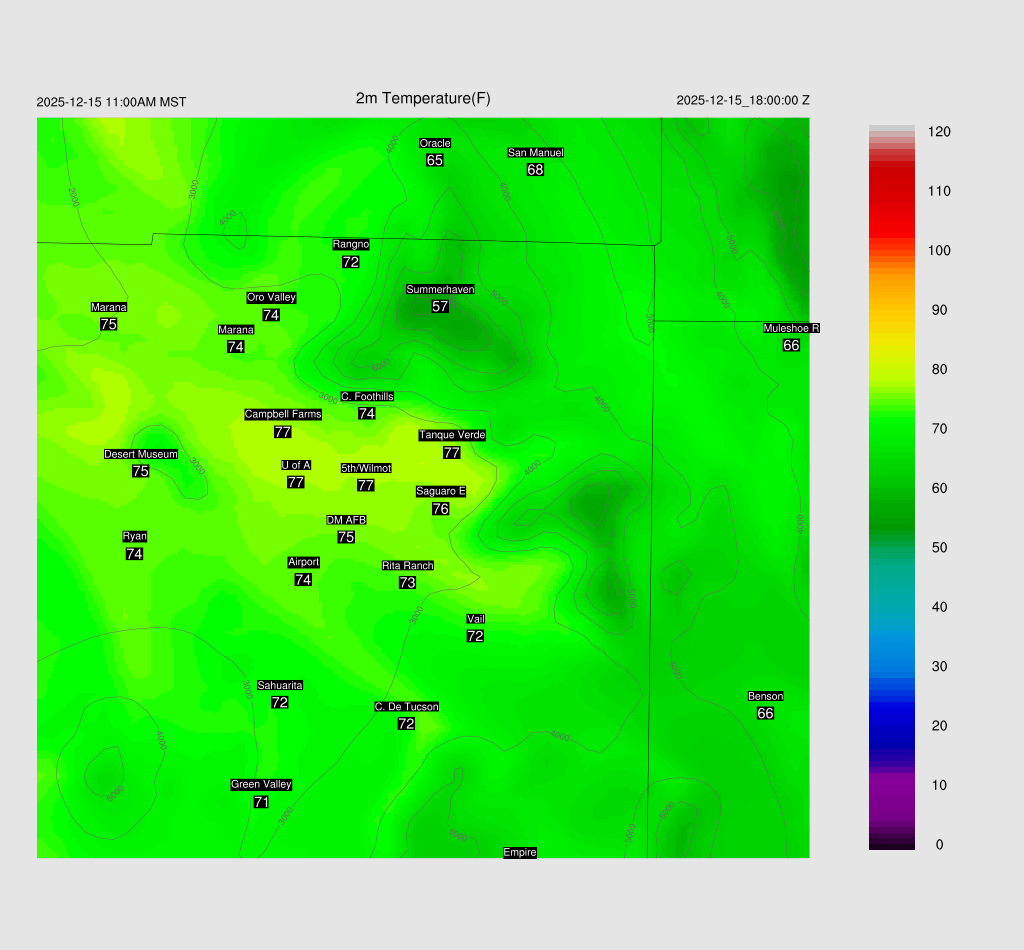Click the Summerhaven station label
Image resolution: width=1024 pixels, height=950 pixels.
440,289
